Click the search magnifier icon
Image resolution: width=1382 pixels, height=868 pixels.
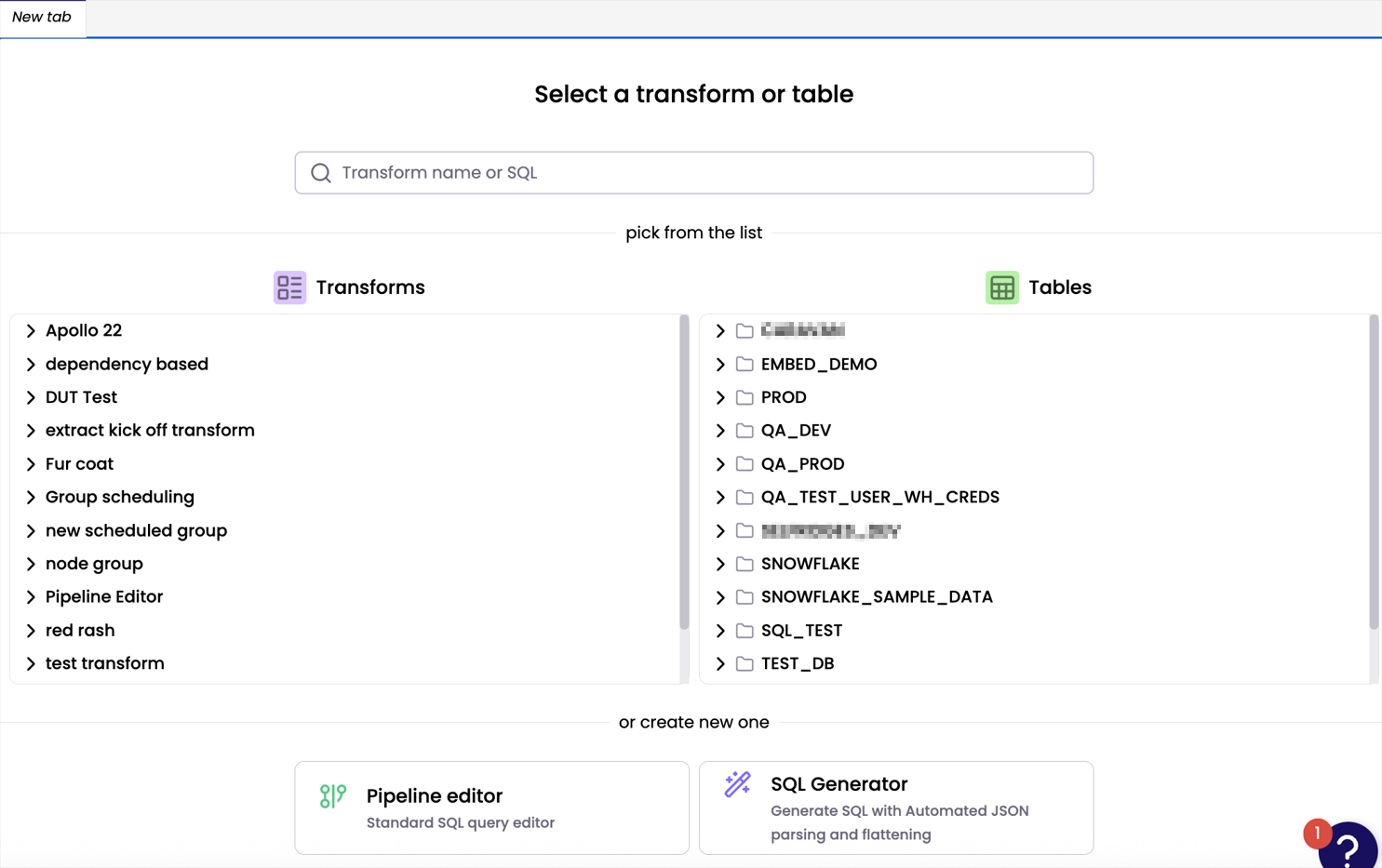[x=321, y=173]
